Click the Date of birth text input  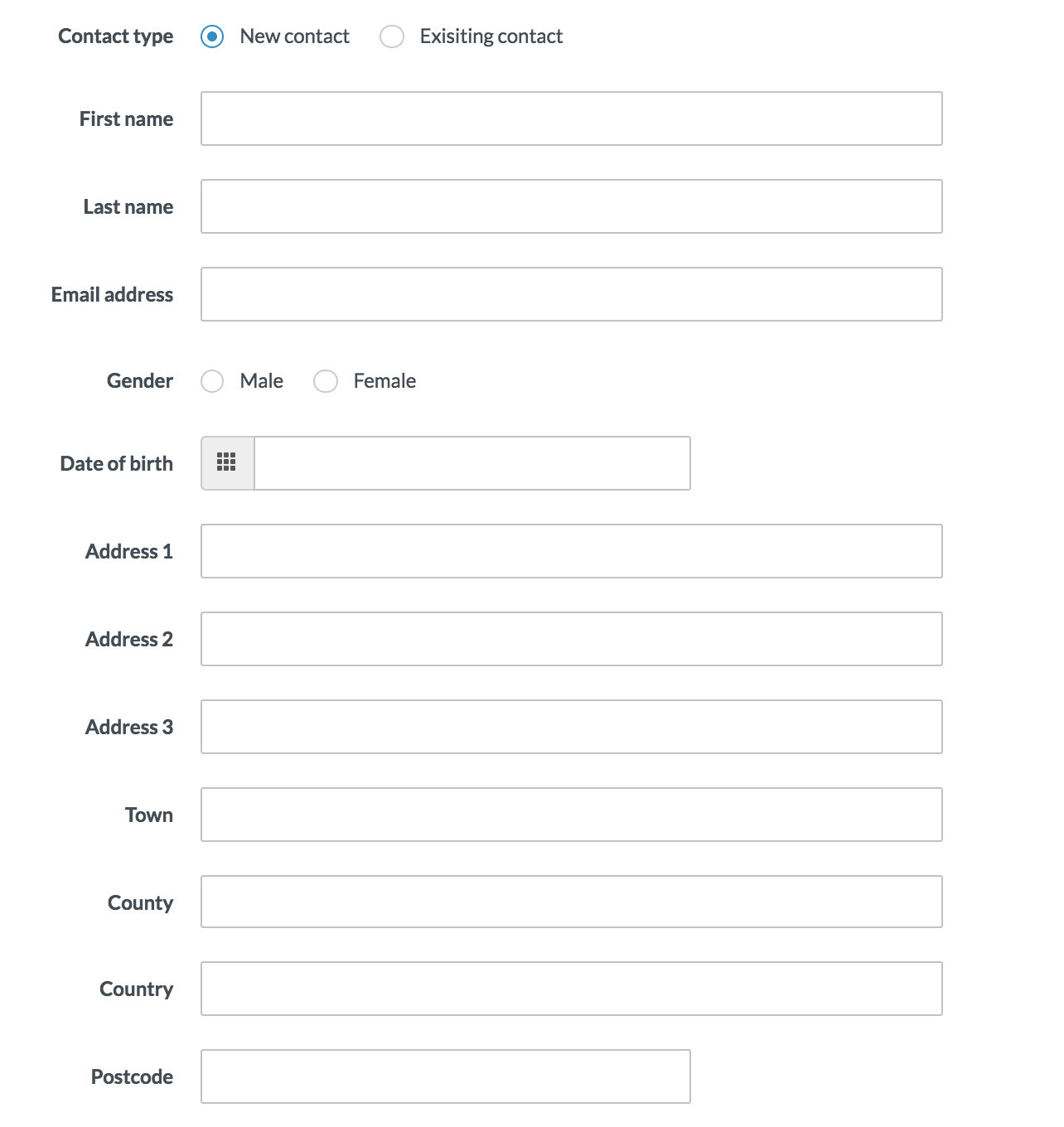472,463
